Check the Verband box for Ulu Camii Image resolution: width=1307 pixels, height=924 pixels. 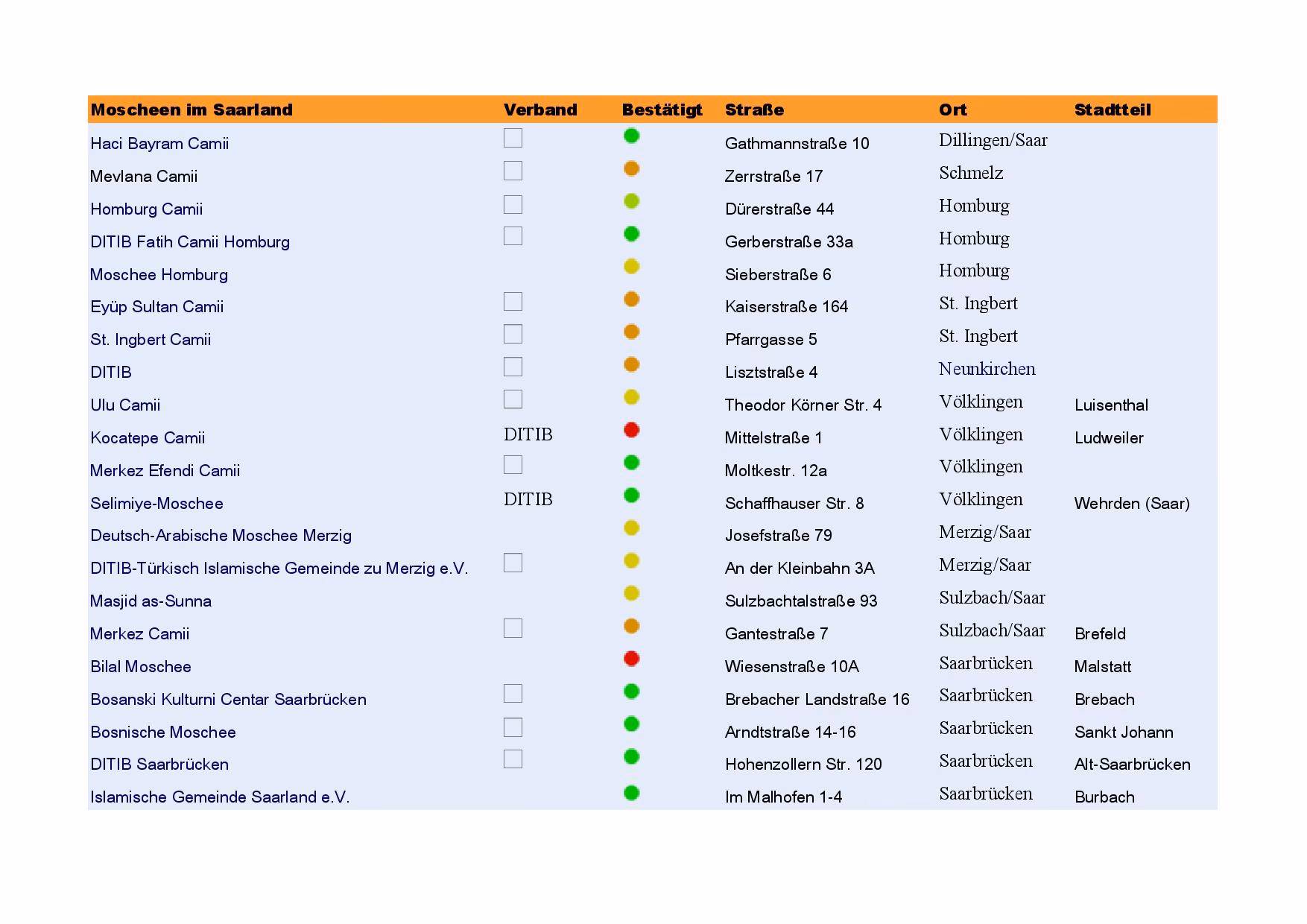click(513, 399)
